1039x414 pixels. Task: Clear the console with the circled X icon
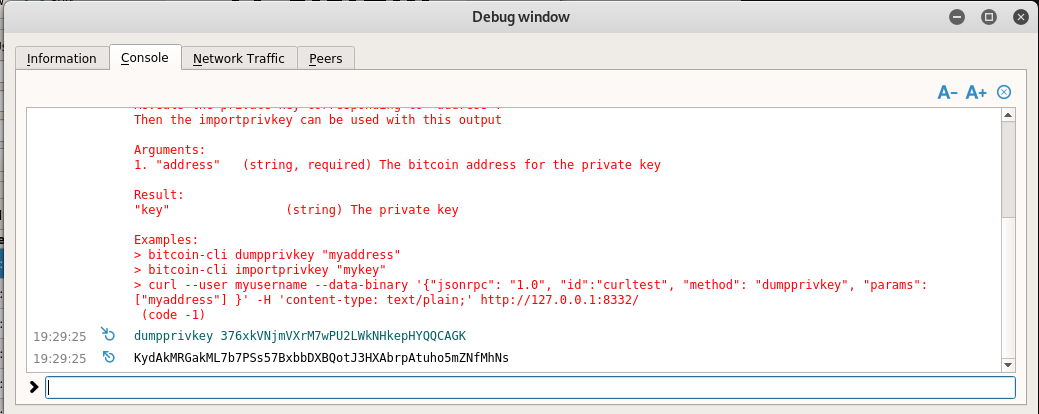[1004, 92]
